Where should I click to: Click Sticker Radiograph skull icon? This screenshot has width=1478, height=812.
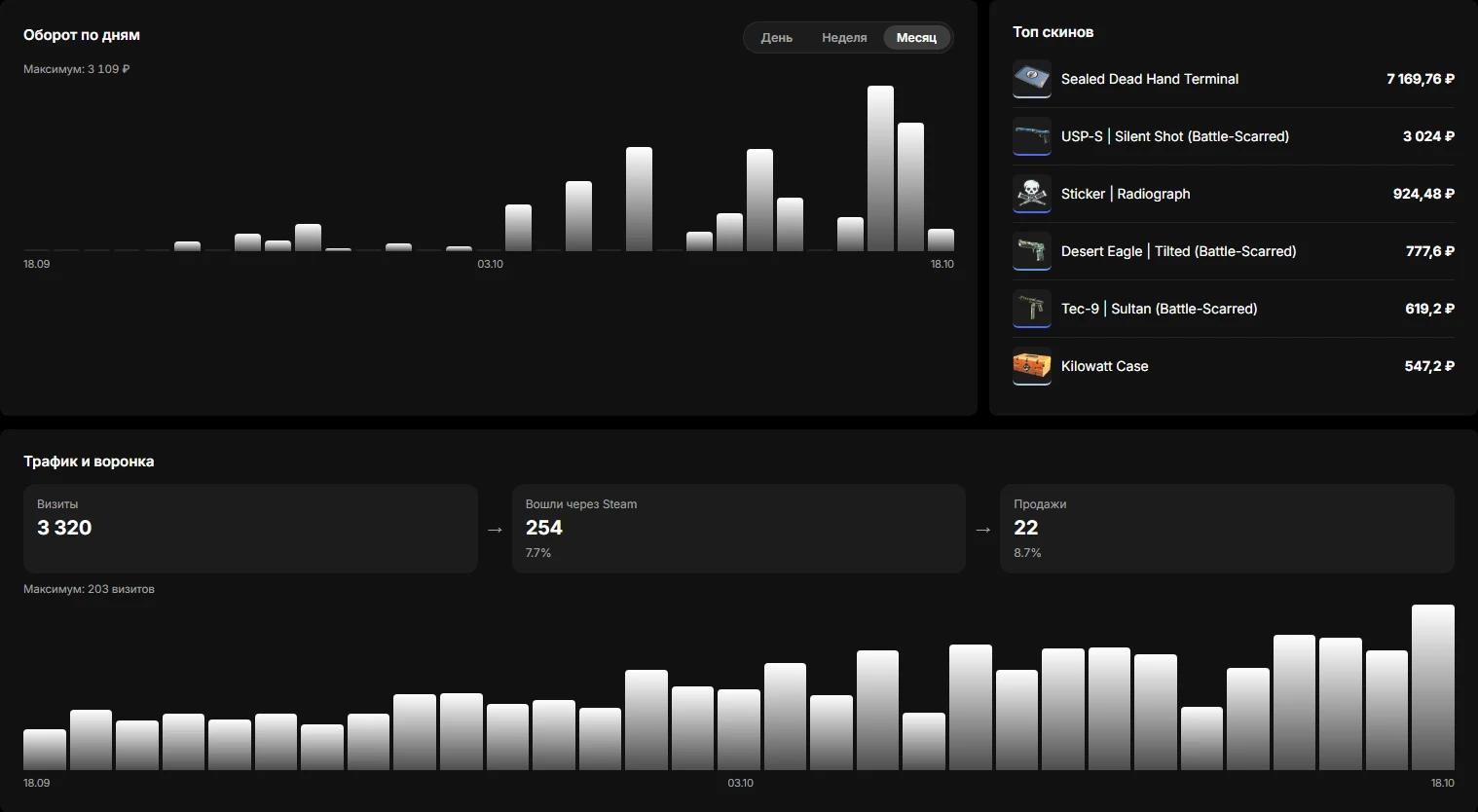[1031, 194]
